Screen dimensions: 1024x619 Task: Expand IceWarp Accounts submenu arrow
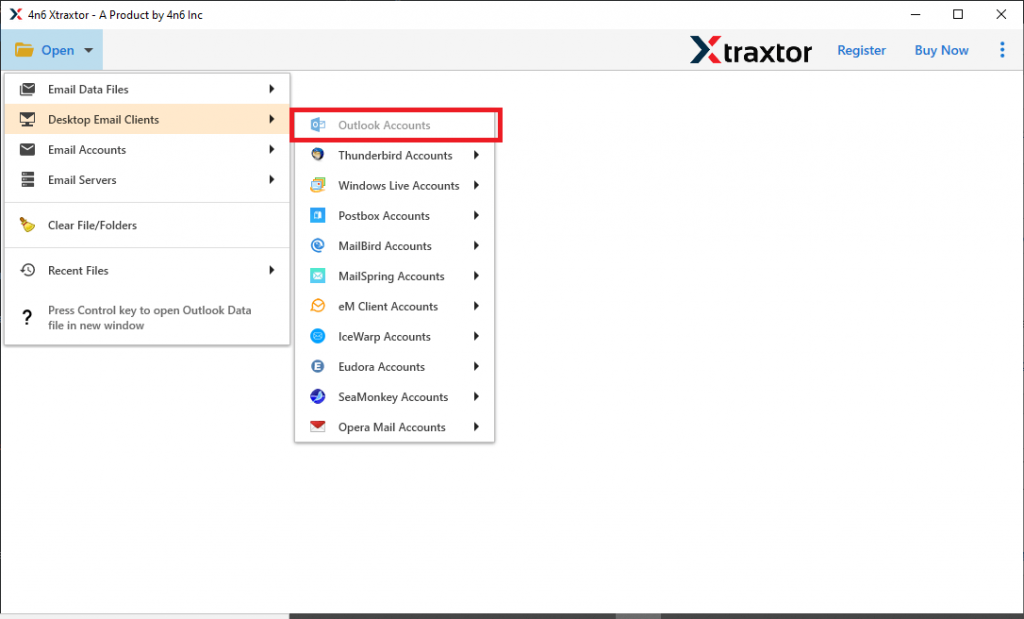click(x=477, y=336)
